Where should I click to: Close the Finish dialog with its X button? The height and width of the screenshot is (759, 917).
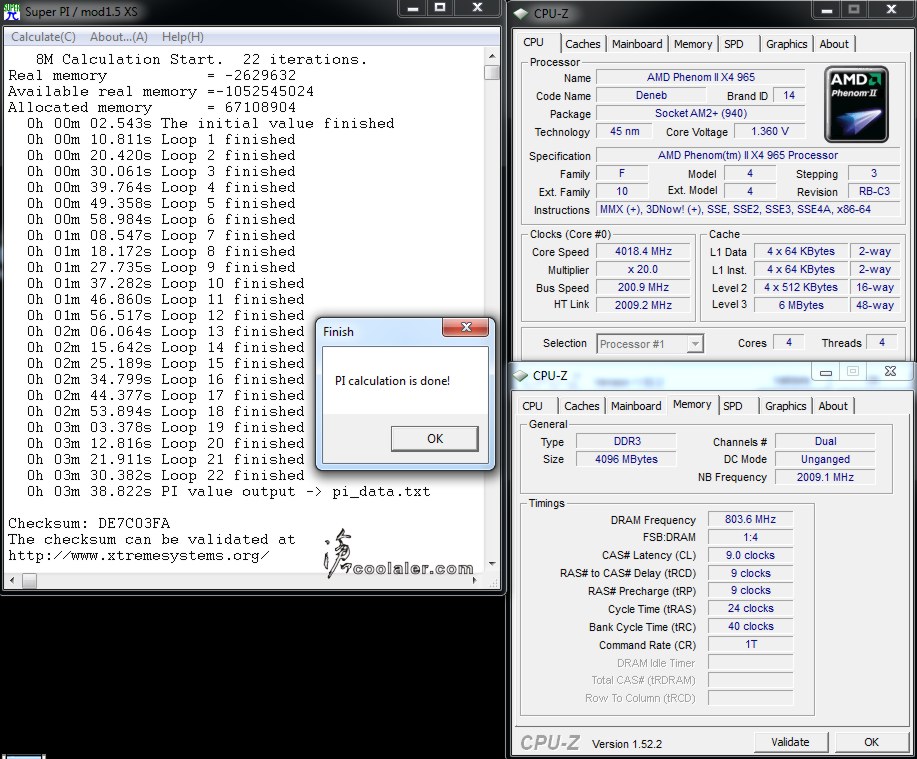click(x=466, y=327)
